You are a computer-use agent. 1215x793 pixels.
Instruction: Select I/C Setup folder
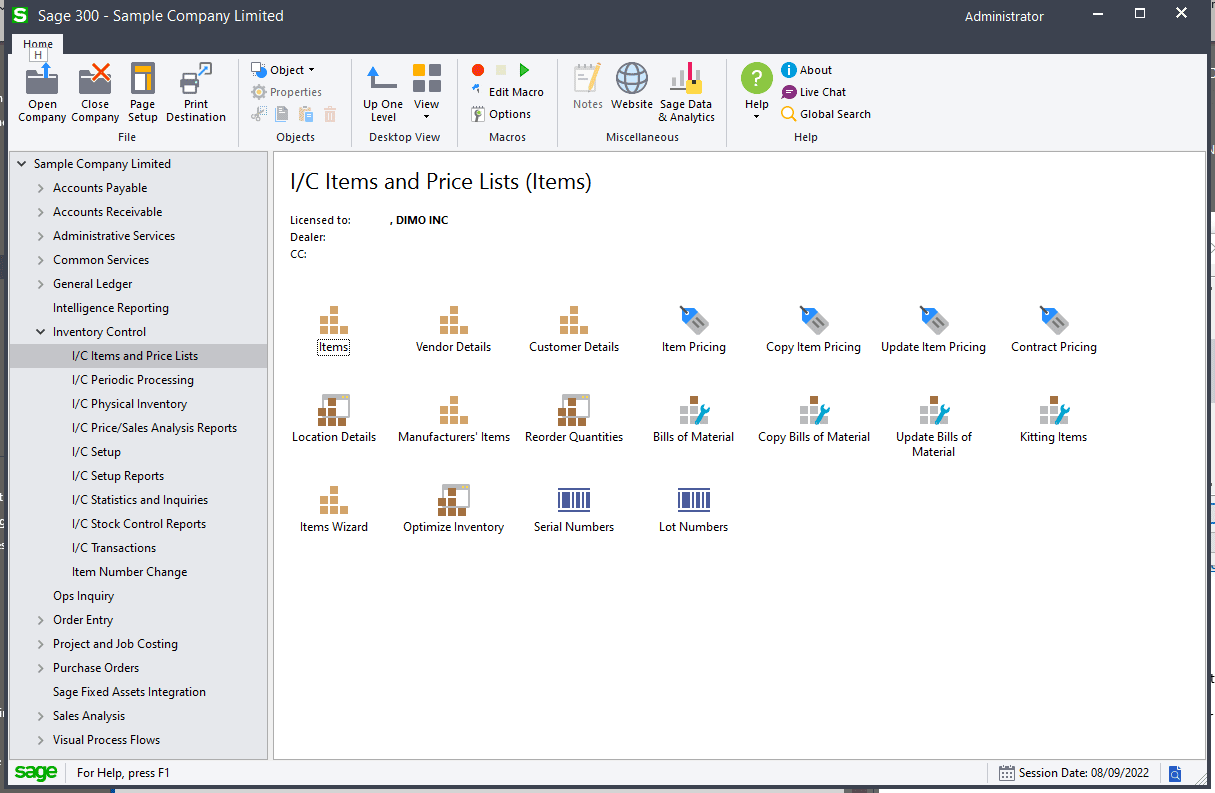point(96,452)
